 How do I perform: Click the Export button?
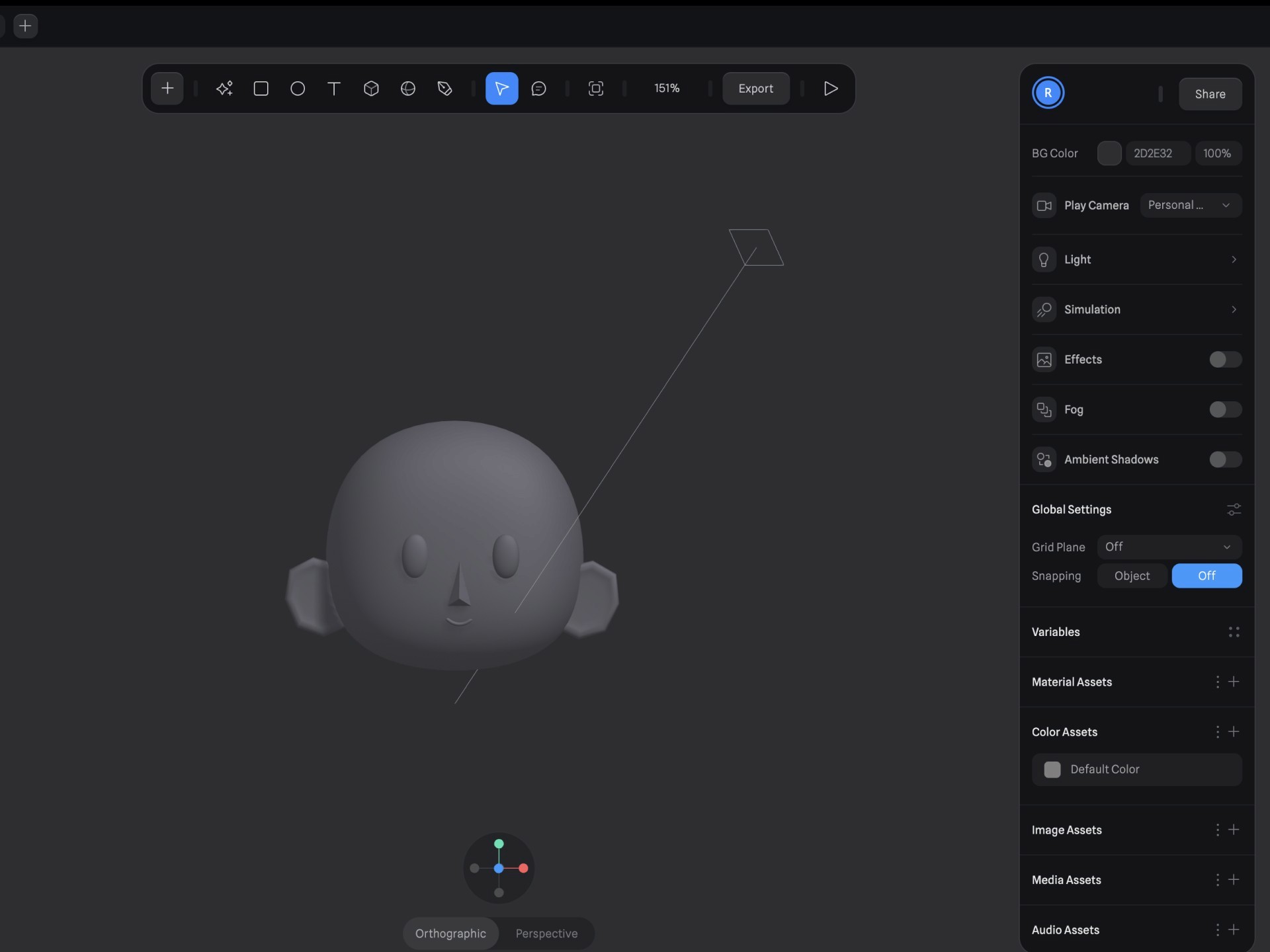coord(756,88)
